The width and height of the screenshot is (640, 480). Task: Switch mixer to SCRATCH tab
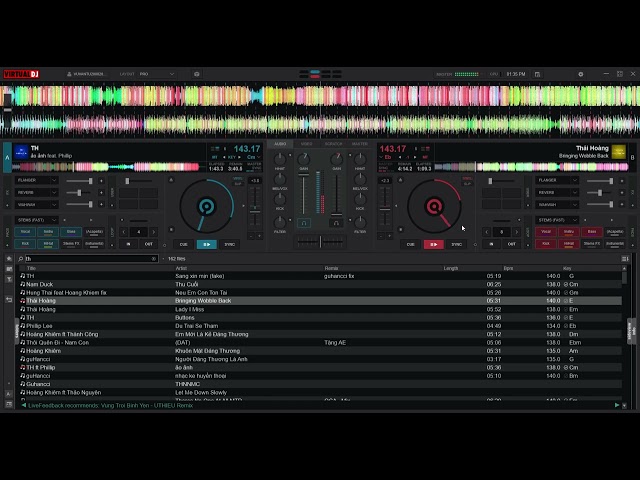[x=333, y=144]
